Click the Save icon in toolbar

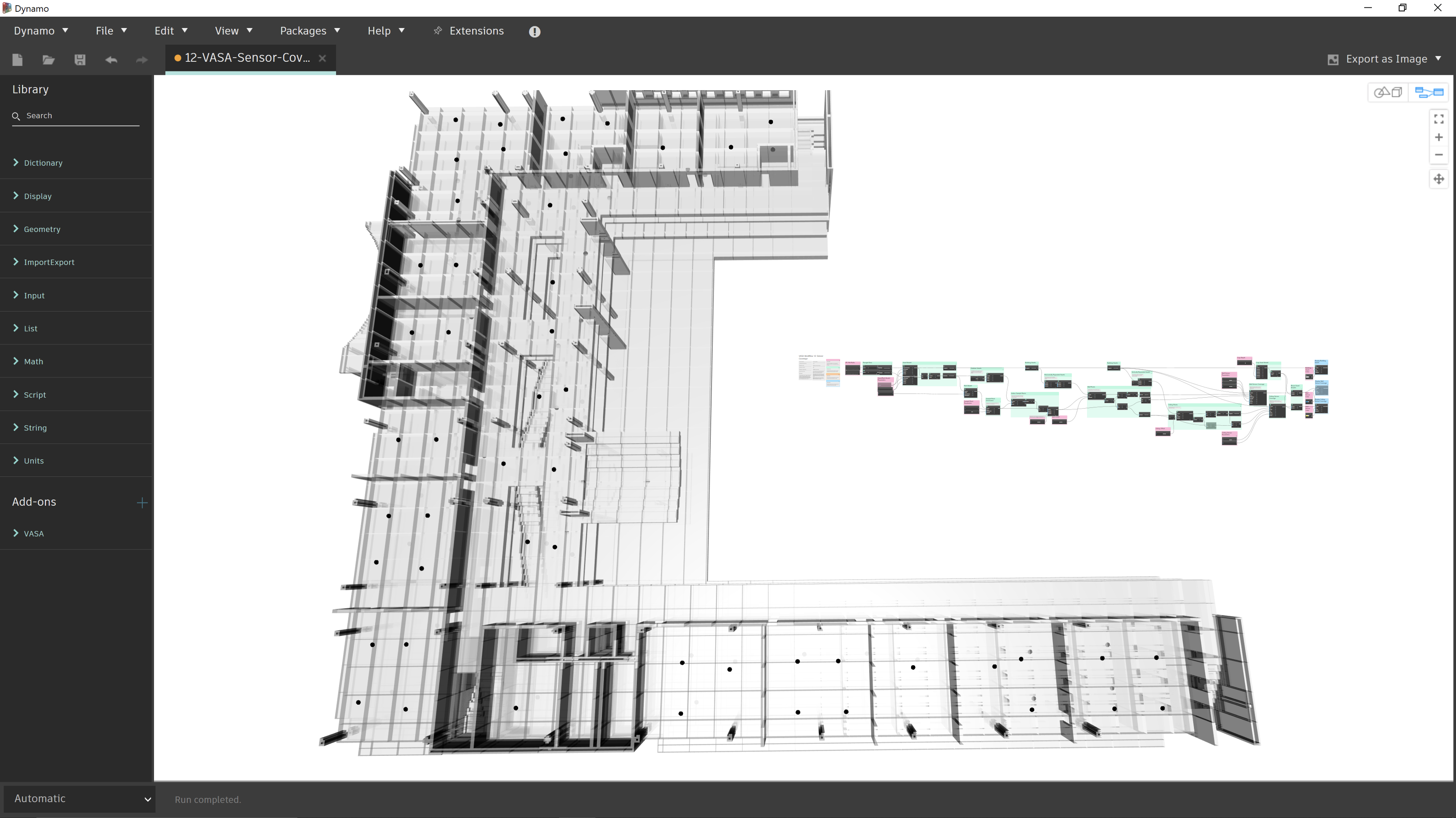[80, 59]
